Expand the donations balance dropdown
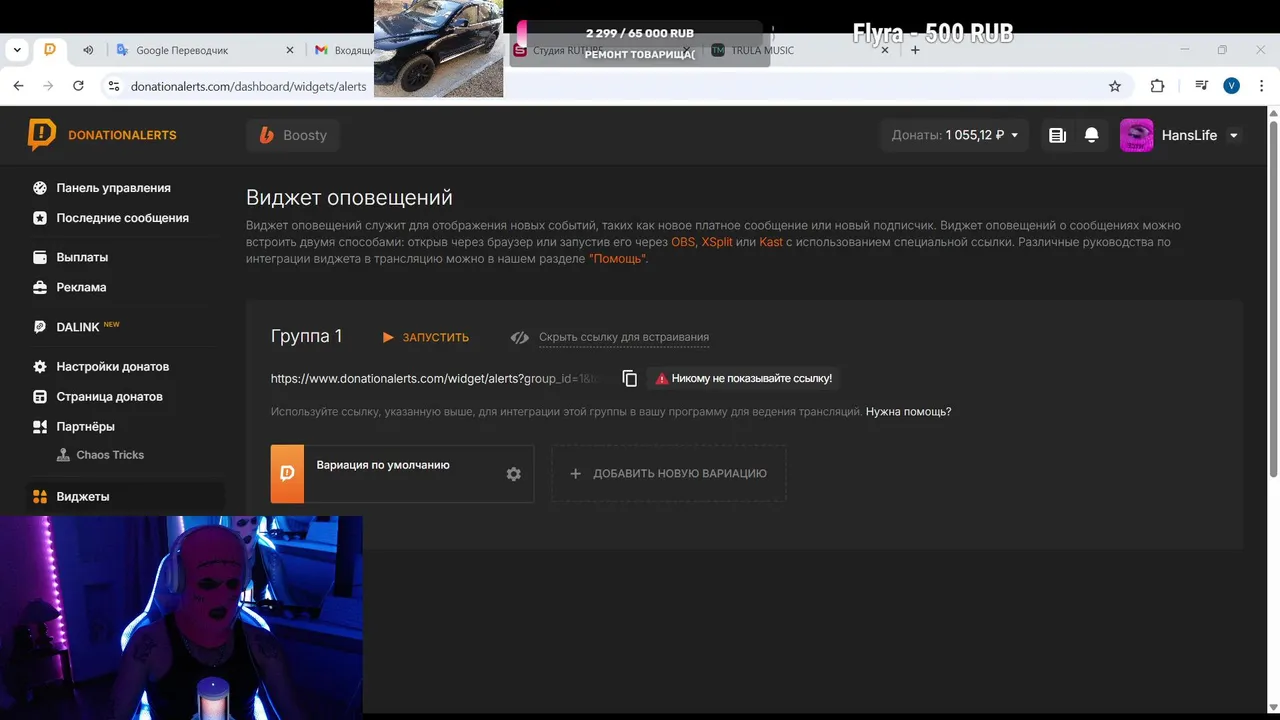This screenshot has width=1280, height=720. click(x=955, y=135)
